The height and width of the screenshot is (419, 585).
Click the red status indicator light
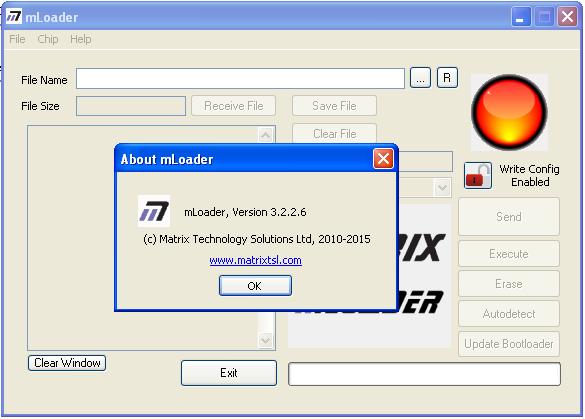(x=509, y=112)
